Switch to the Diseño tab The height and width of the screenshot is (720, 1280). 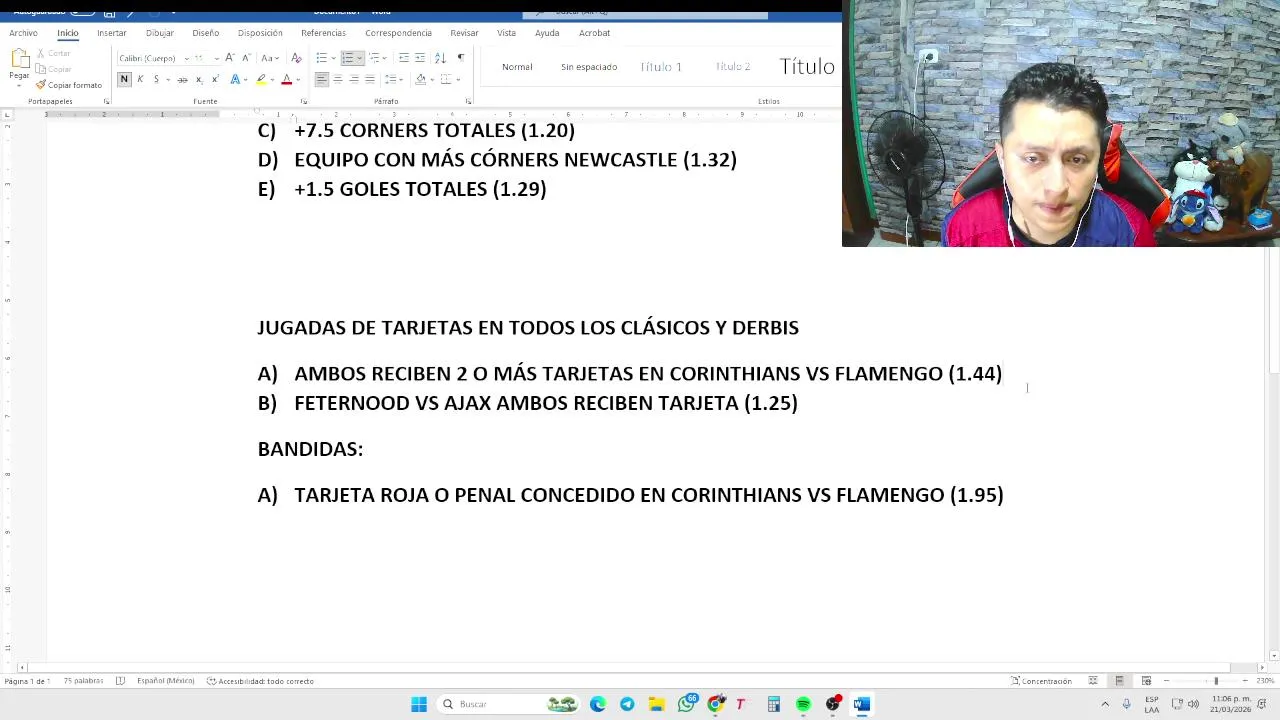tap(205, 33)
